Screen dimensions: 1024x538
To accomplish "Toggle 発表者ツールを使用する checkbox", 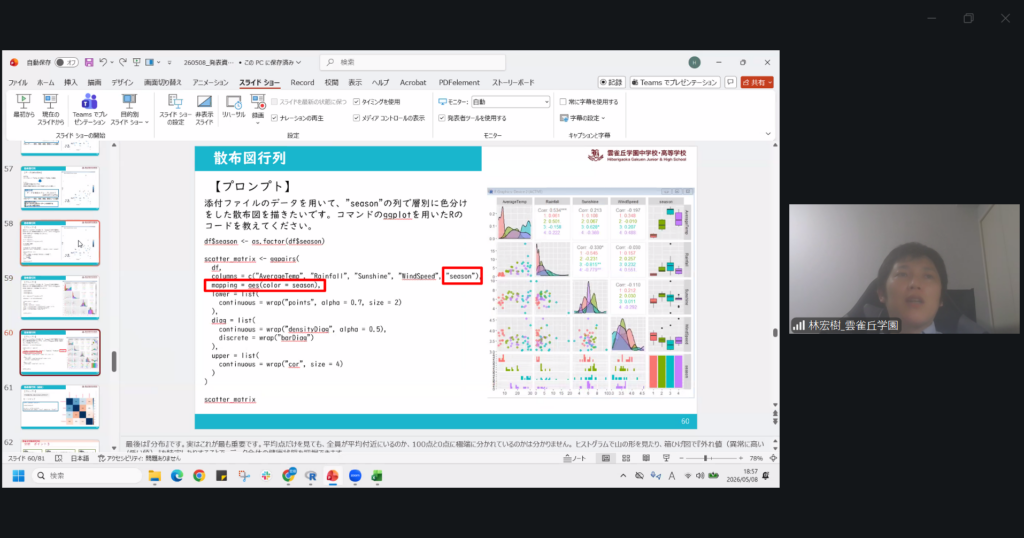I will [442, 118].
